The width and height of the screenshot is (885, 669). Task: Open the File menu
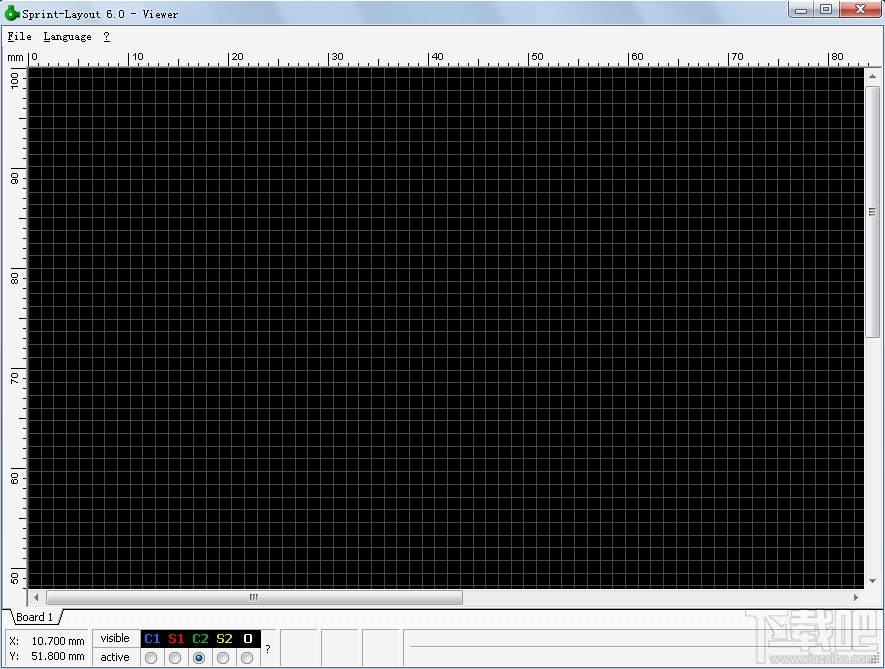(19, 36)
